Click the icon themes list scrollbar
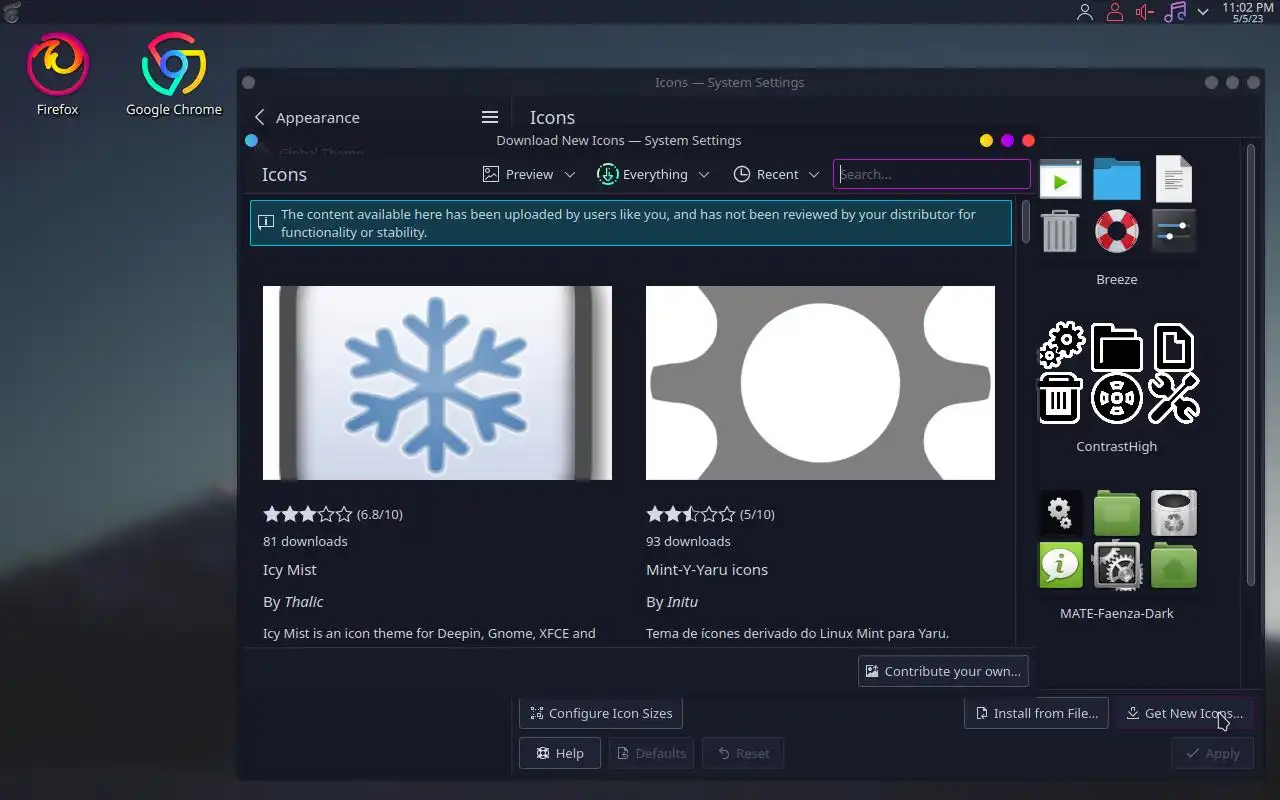1280x800 pixels. [x=1250, y=365]
